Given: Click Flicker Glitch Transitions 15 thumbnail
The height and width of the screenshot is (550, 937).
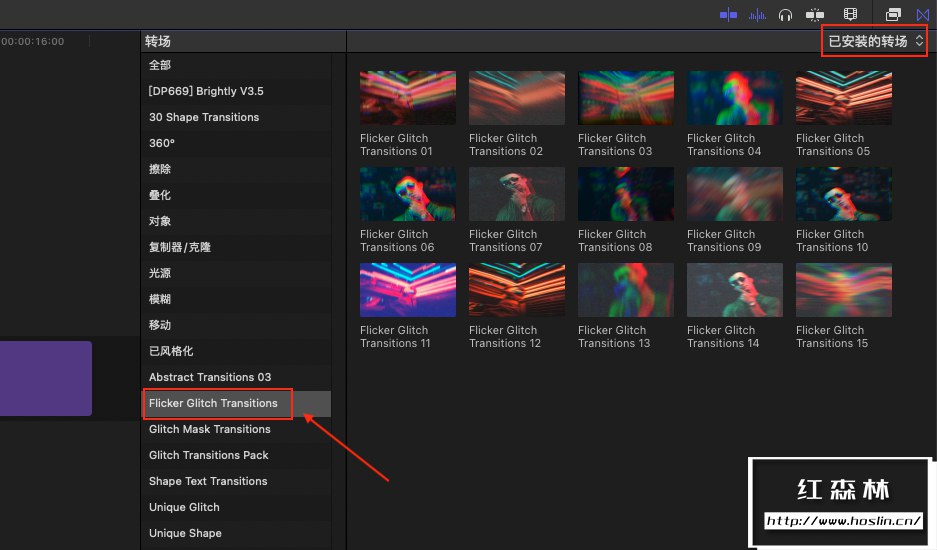Looking at the screenshot, I should 844,290.
